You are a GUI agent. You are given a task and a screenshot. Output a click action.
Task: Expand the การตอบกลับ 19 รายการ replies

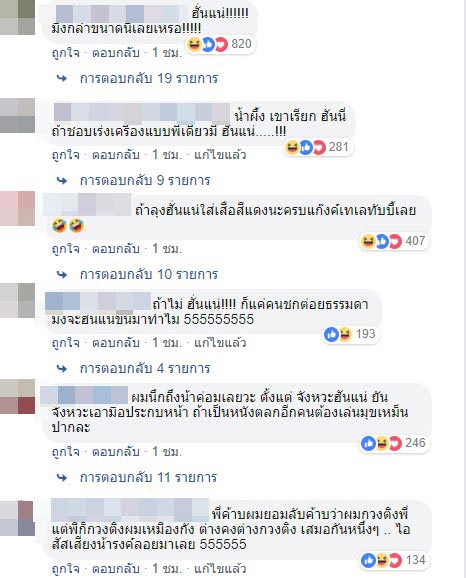point(149,79)
